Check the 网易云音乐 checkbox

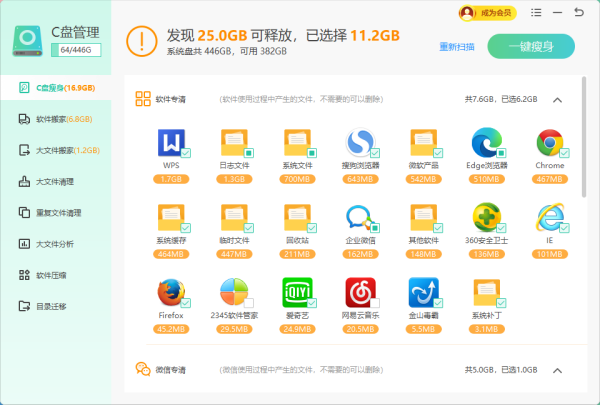[375, 303]
